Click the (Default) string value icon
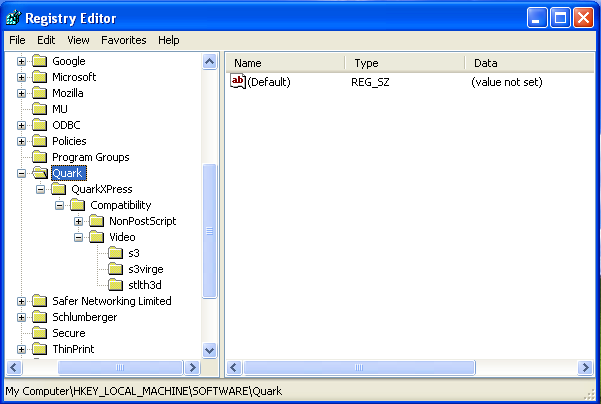This screenshot has width=601, height=404. pos(238,81)
